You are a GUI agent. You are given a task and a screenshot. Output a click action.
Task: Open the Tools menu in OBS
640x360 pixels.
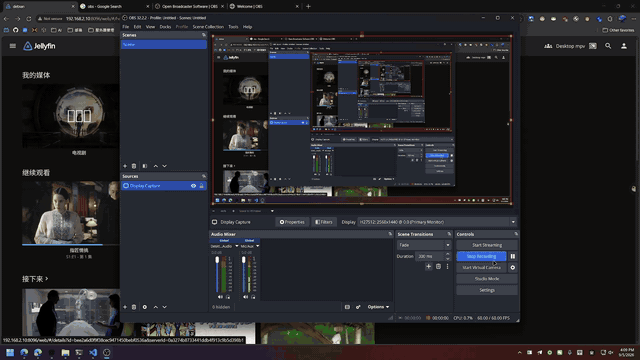pos(233,27)
